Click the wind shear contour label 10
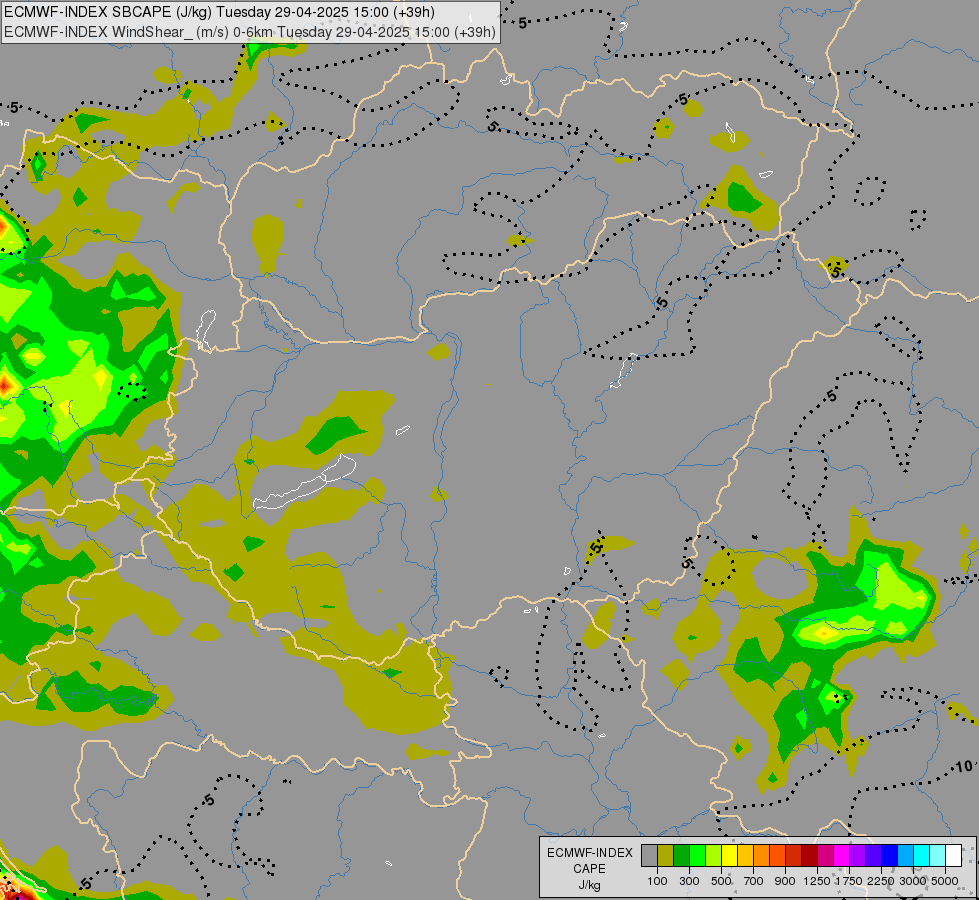This screenshot has height=900, width=979. pyautogui.click(x=964, y=766)
